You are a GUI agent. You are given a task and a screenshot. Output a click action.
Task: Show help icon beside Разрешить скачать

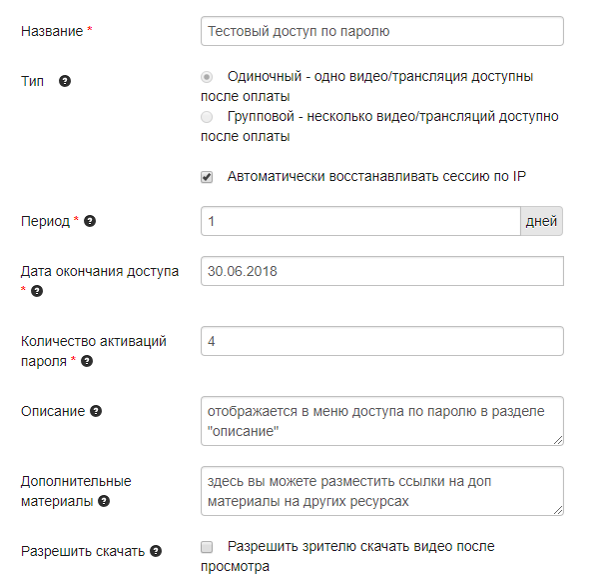[x=156, y=551]
